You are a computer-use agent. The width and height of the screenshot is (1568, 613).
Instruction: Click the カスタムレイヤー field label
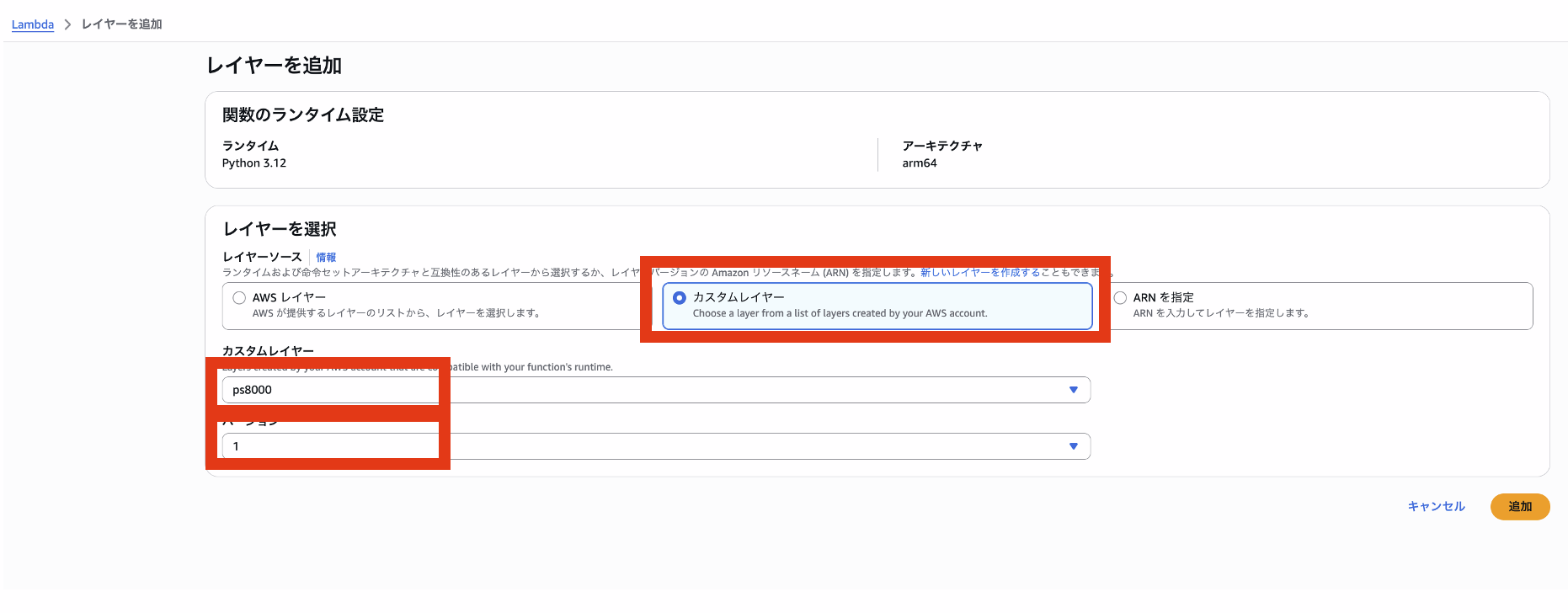[x=268, y=350]
